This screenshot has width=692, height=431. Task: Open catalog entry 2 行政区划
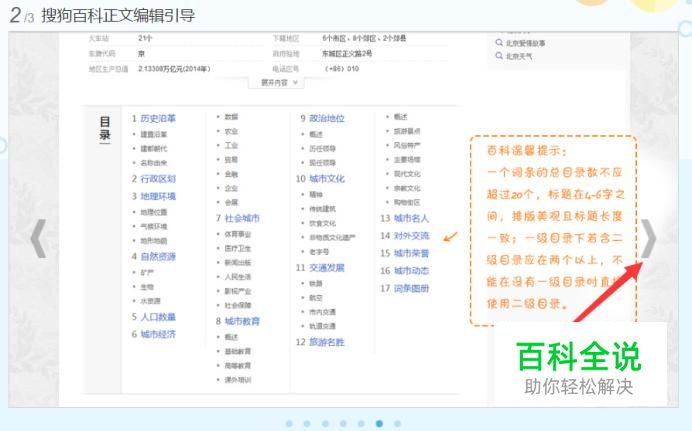pyautogui.click(x=158, y=179)
